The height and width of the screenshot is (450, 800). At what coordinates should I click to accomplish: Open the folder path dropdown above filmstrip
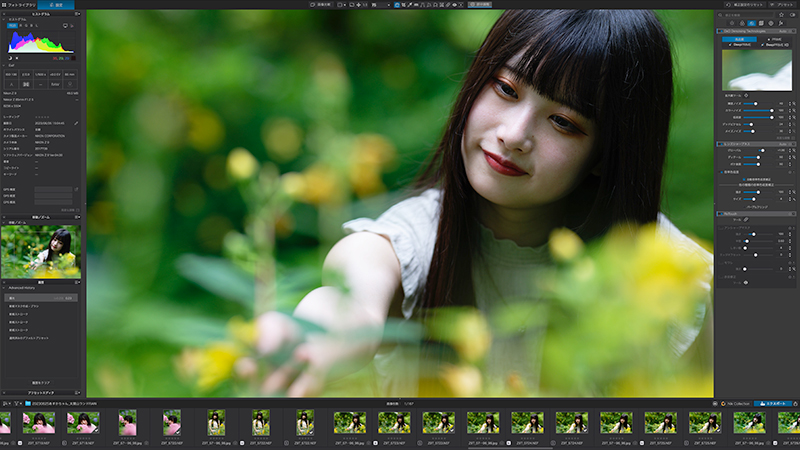[x=61, y=404]
